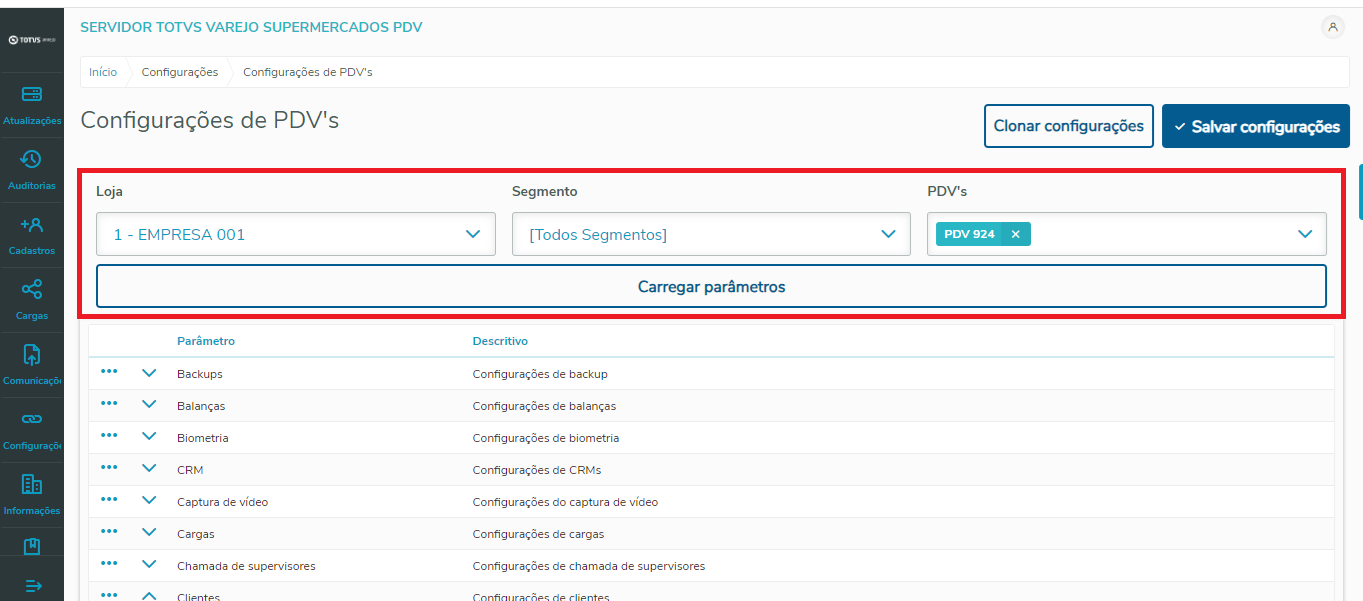Collapse the Clientes parameter row
The image size is (1363, 601).
(x=149, y=594)
